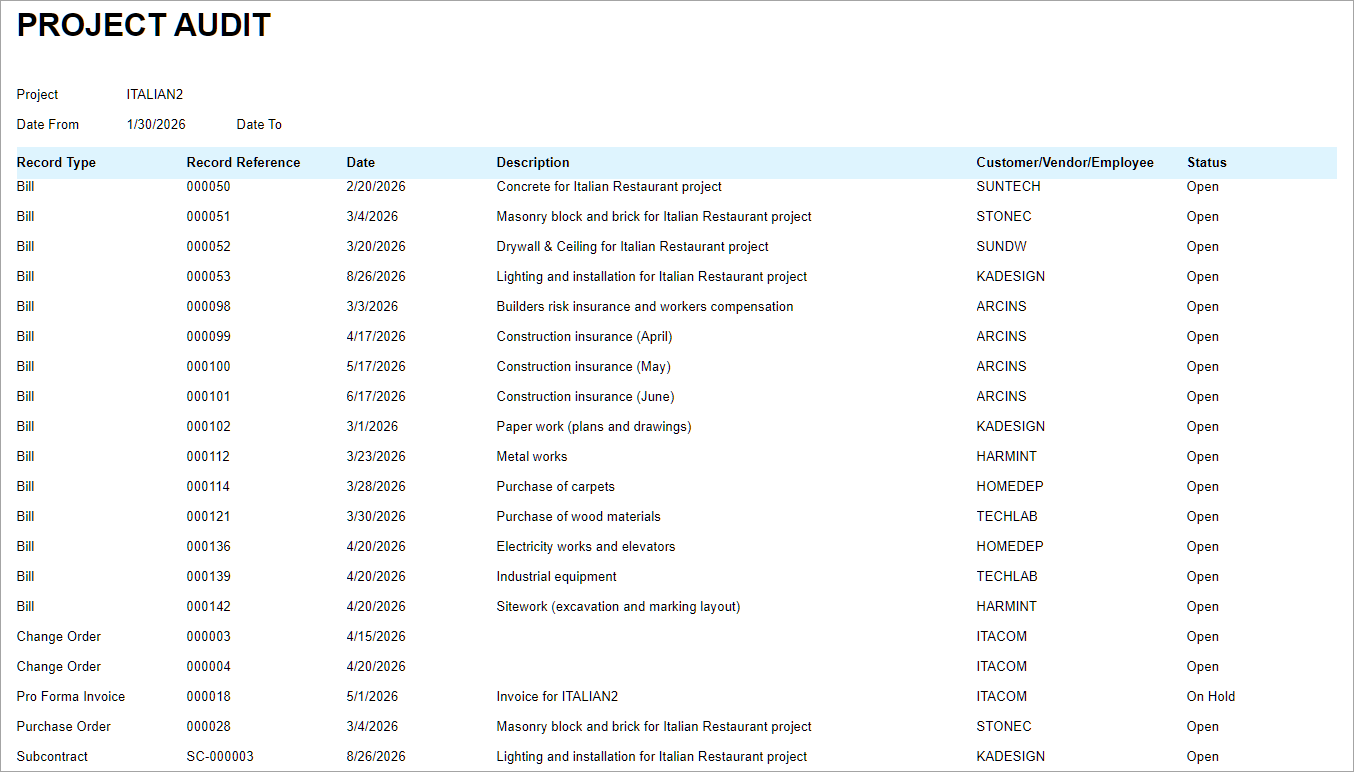Click the Customer/Vendor/Employee column header
This screenshot has height=772, width=1354.
click(x=1065, y=162)
